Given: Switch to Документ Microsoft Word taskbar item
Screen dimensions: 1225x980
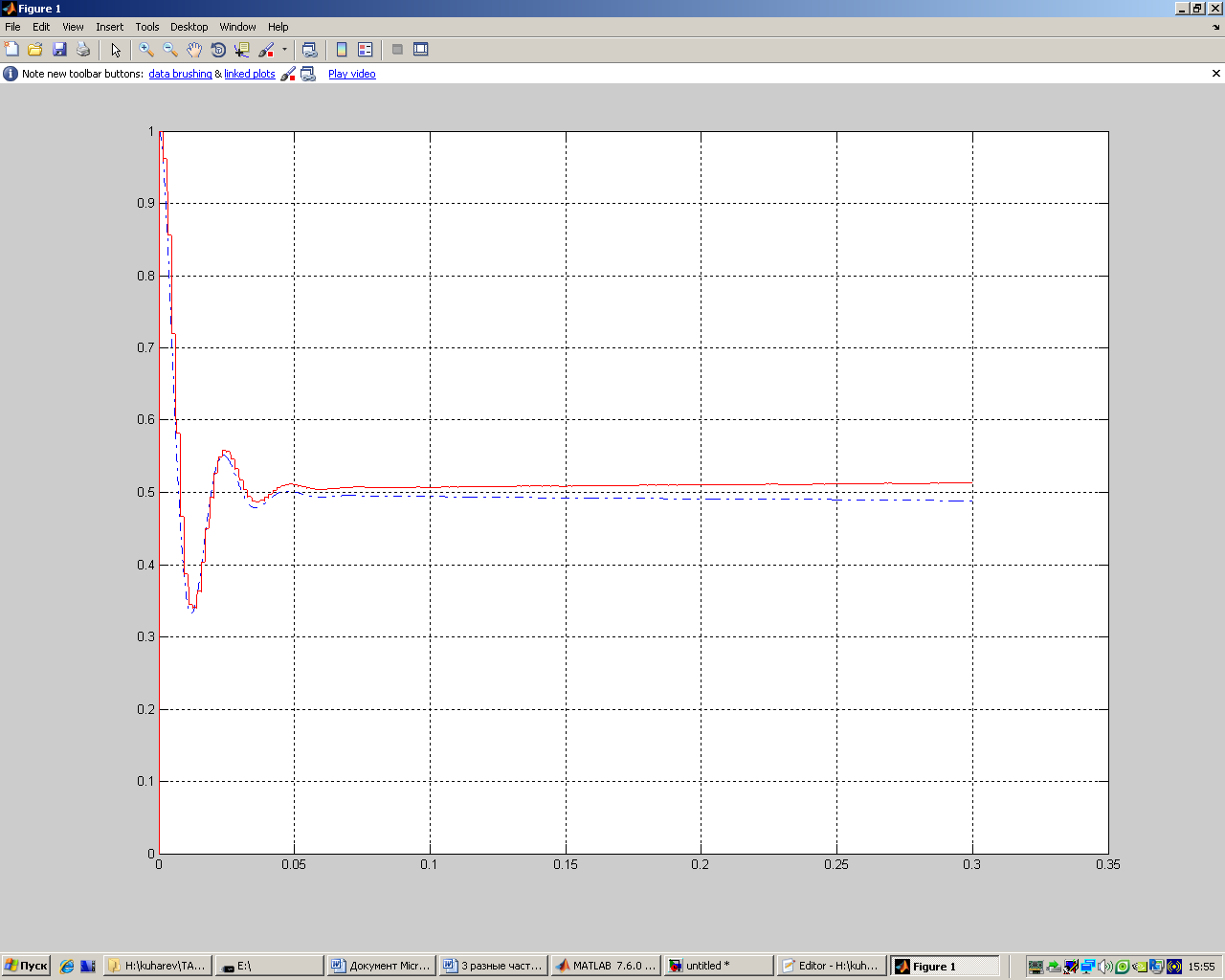Looking at the screenshot, I should pos(381,966).
